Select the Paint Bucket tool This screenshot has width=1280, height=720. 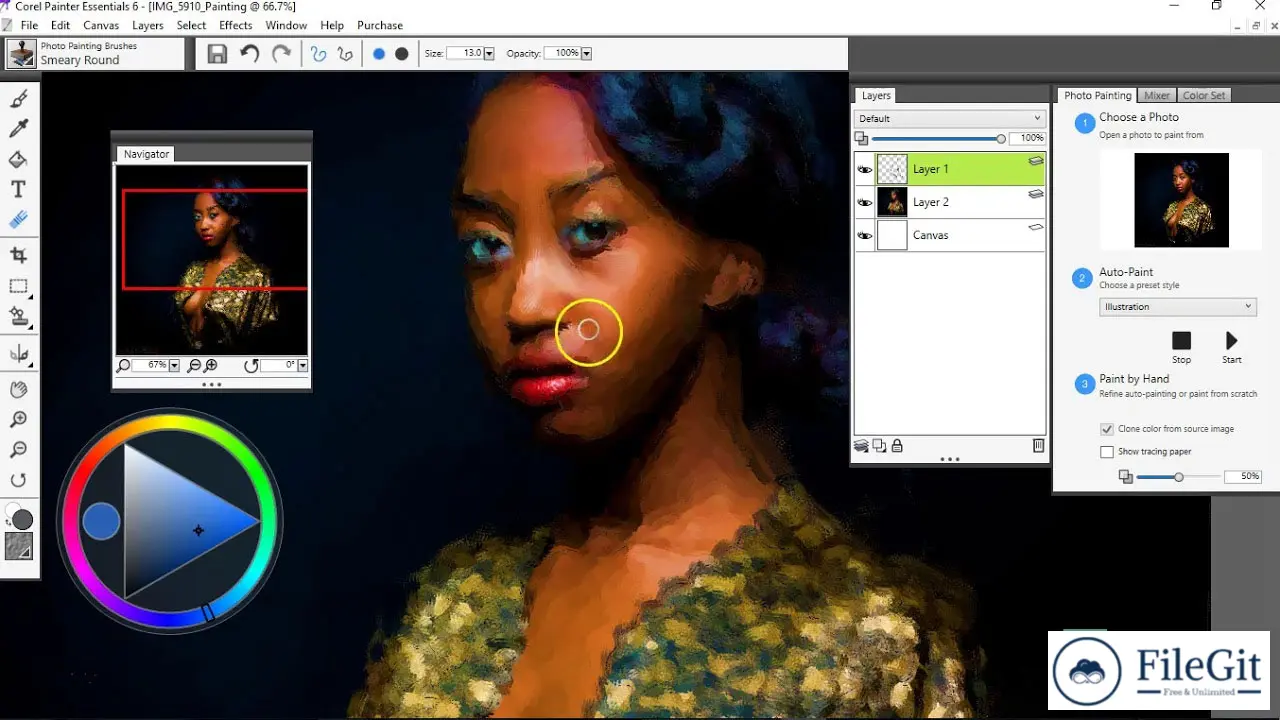[x=18, y=159]
